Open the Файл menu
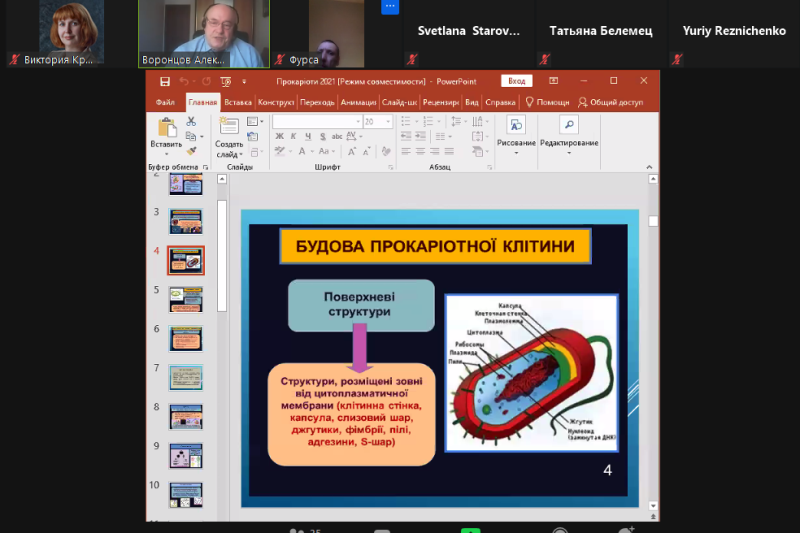This screenshot has height=533, width=800. point(165,103)
